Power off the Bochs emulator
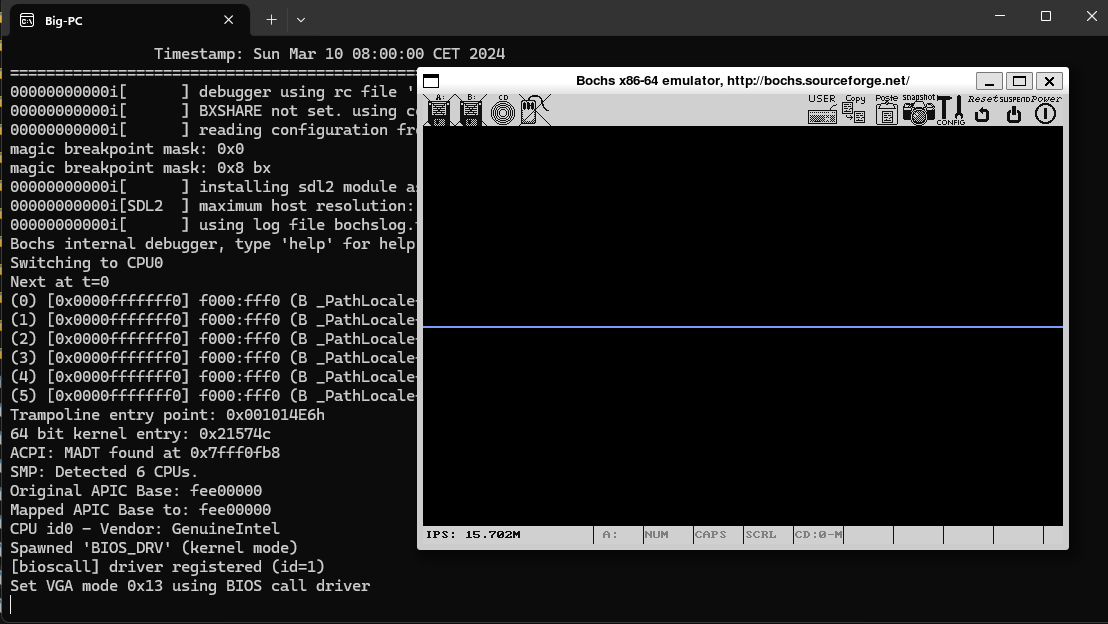Screen dimensions: 1108x624 (1046, 110)
